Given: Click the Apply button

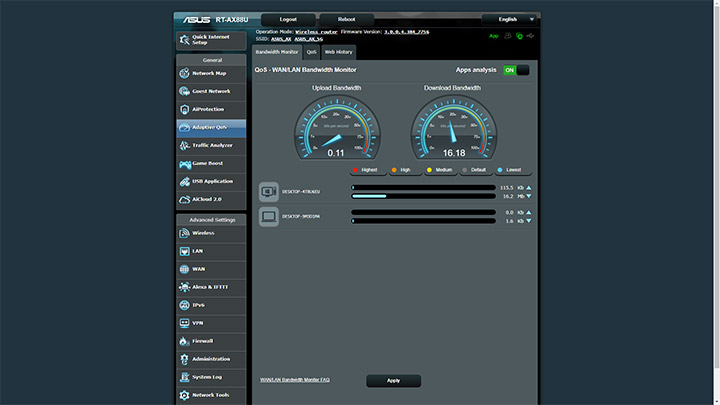Looking at the screenshot, I should tap(394, 381).
